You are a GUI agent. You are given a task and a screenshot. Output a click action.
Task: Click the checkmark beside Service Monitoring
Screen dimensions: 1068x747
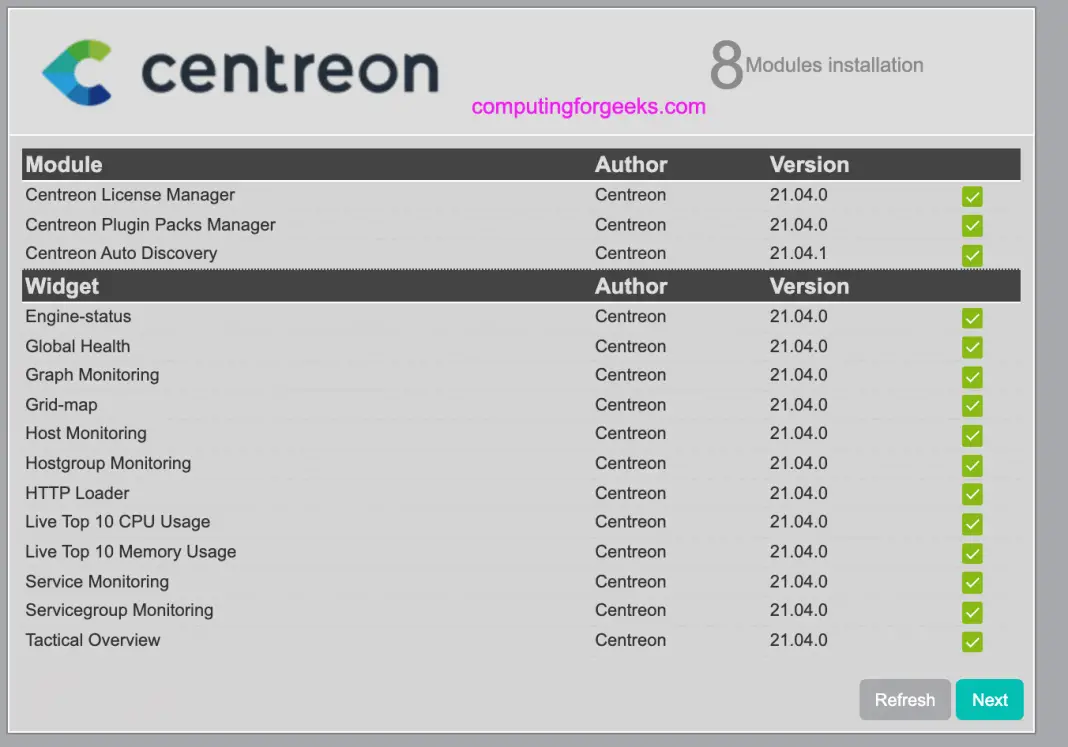pyautogui.click(x=972, y=582)
